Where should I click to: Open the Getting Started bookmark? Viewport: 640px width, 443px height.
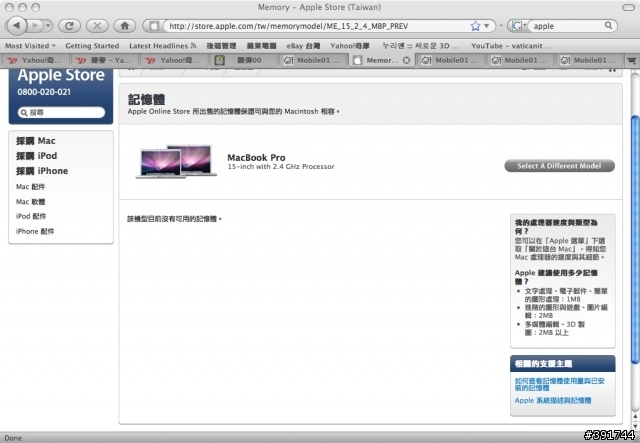click(92, 46)
